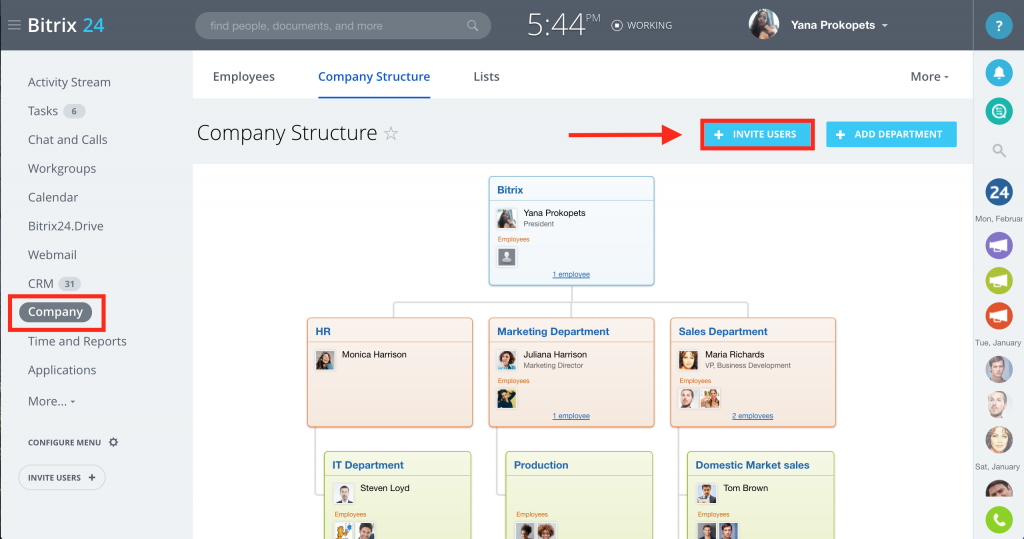The width and height of the screenshot is (1024, 539).
Task: Expand the More tabs dropdown
Action: pyautogui.click(x=929, y=76)
